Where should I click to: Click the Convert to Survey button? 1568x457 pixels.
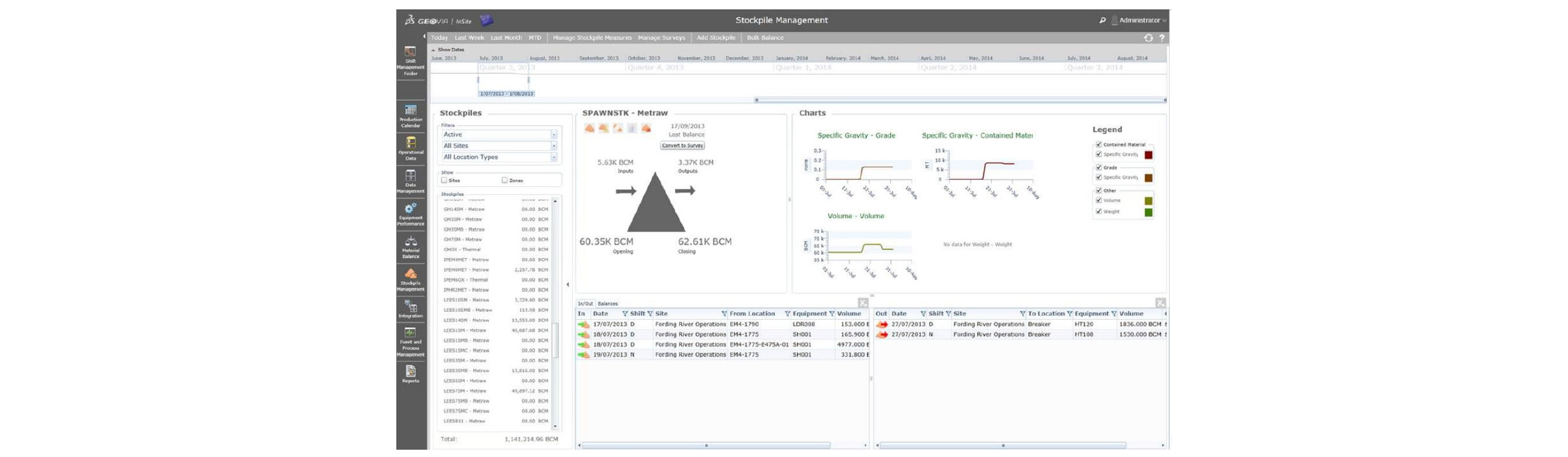[x=682, y=145]
